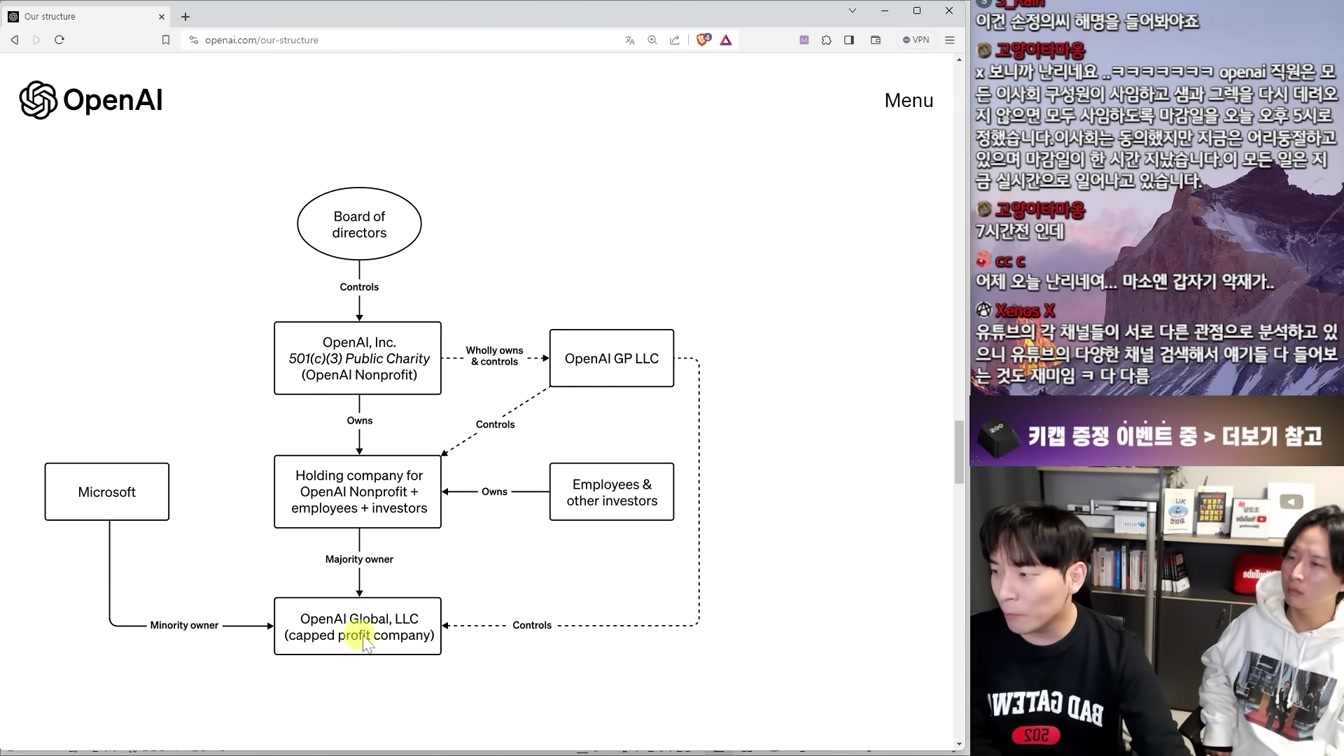Click the zoom magnifier icon in address bar

tap(652, 40)
